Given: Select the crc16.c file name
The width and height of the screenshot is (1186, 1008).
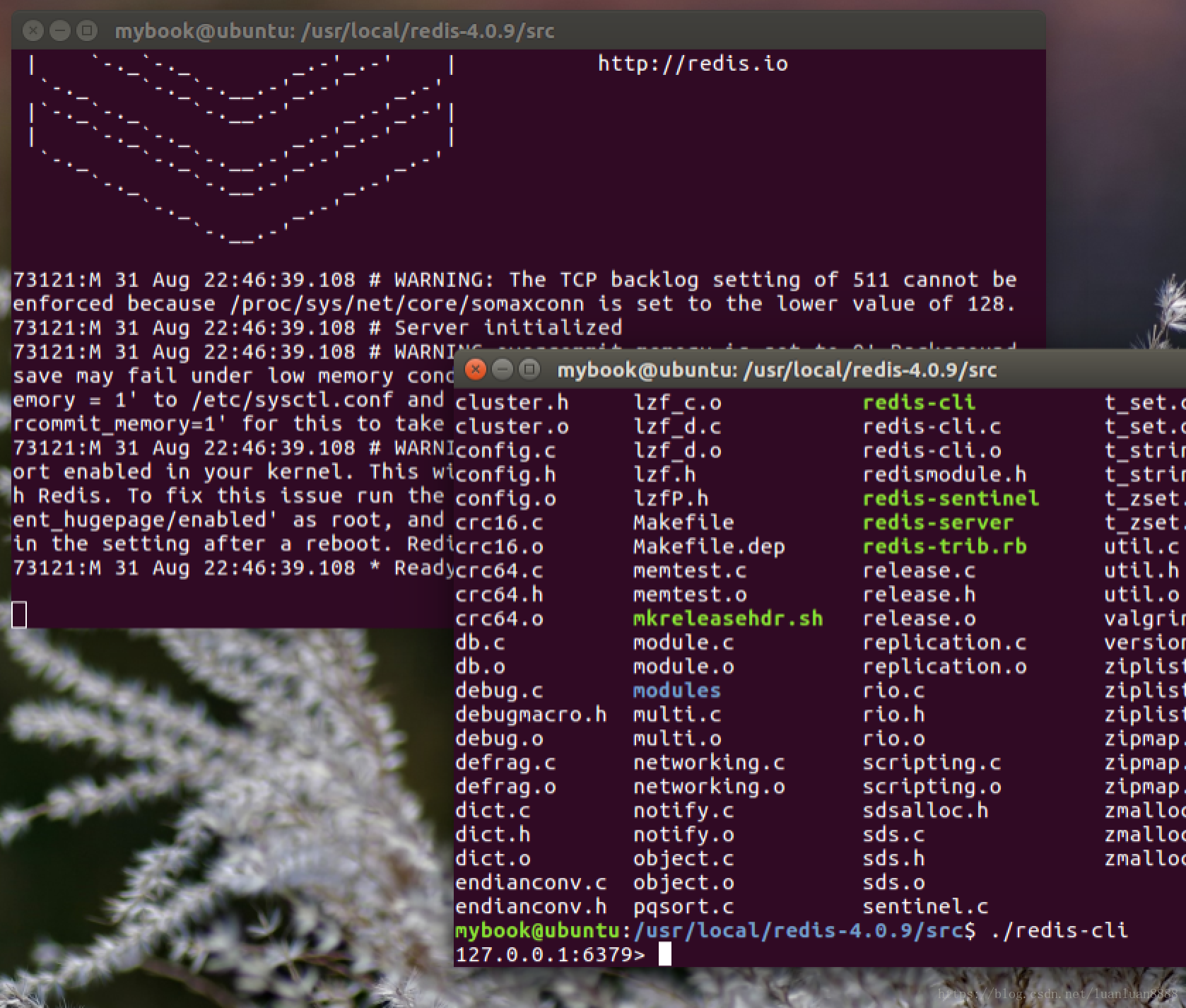Looking at the screenshot, I should coord(499,522).
